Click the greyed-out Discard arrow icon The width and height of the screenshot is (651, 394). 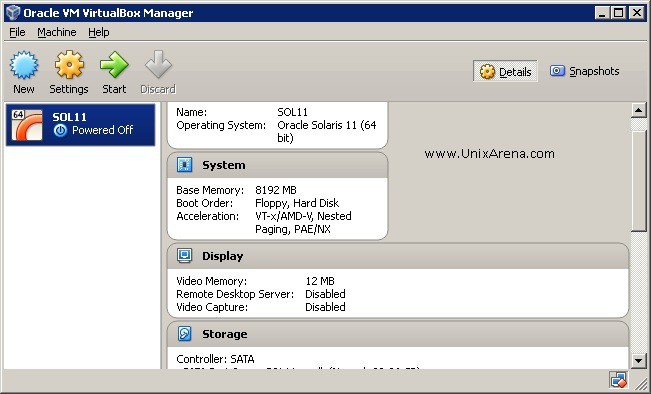point(158,65)
